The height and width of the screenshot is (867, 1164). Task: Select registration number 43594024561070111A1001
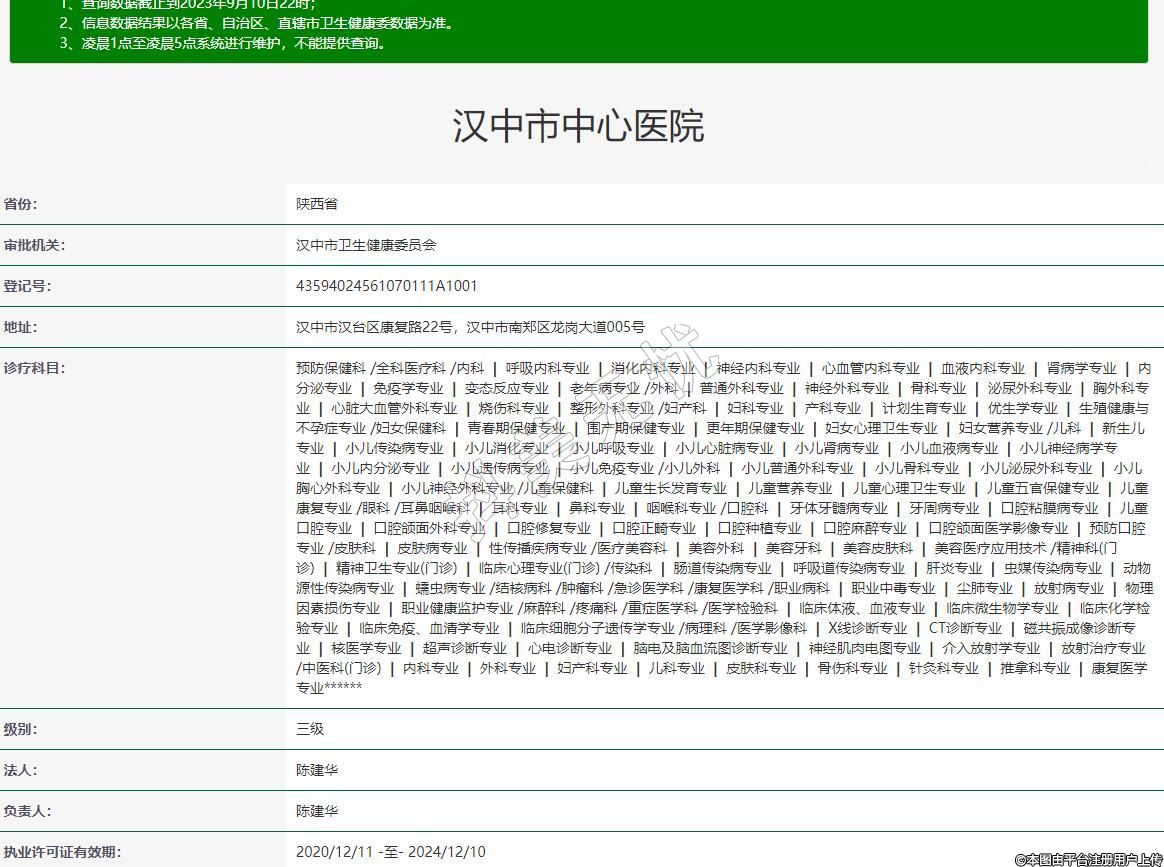click(x=387, y=286)
